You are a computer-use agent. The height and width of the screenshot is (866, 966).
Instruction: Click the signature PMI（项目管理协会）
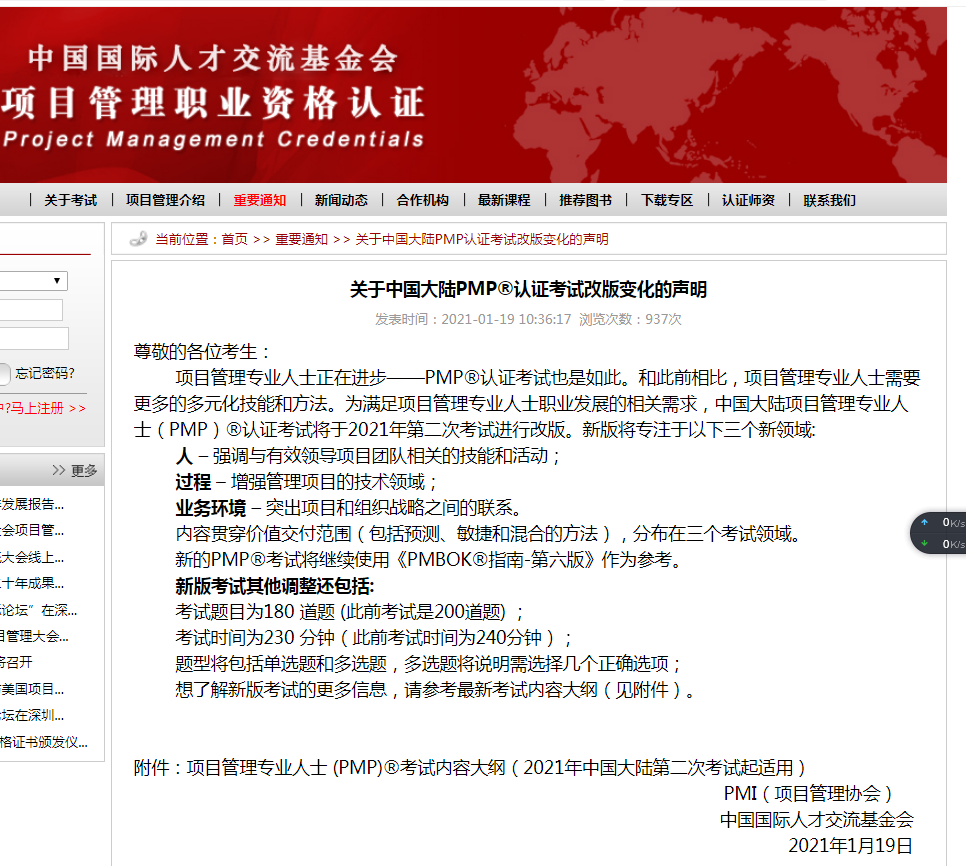click(x=808, y=793)
